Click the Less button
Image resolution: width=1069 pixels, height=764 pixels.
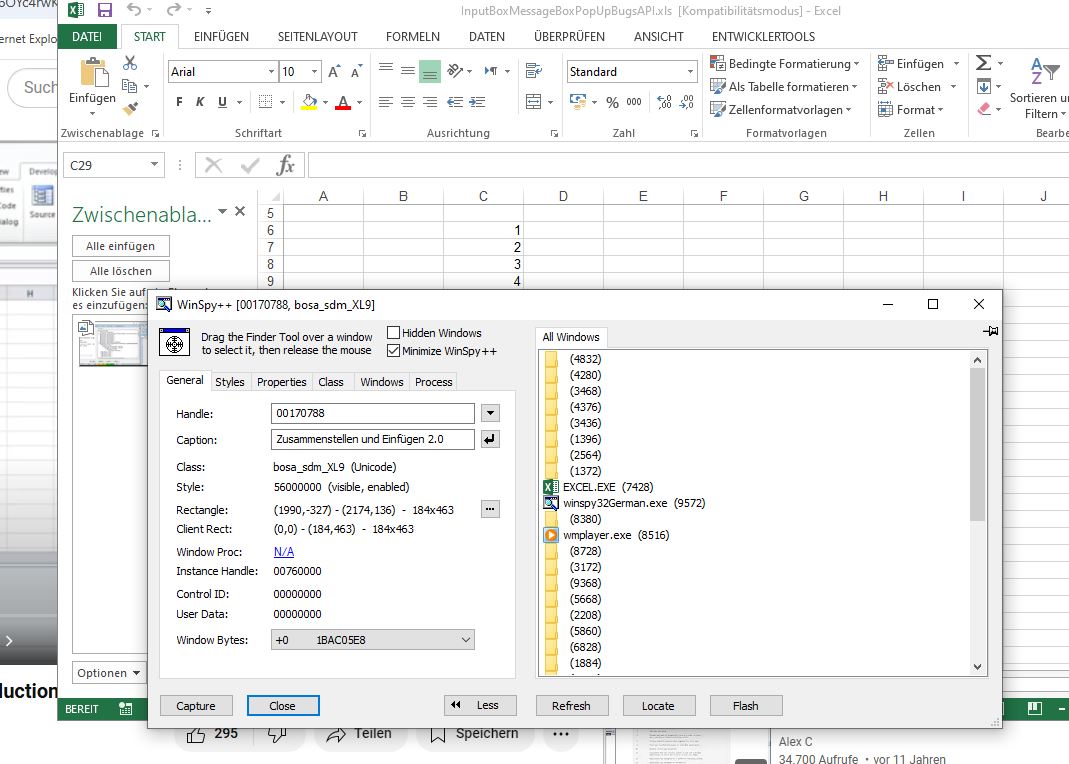[480, 705]
